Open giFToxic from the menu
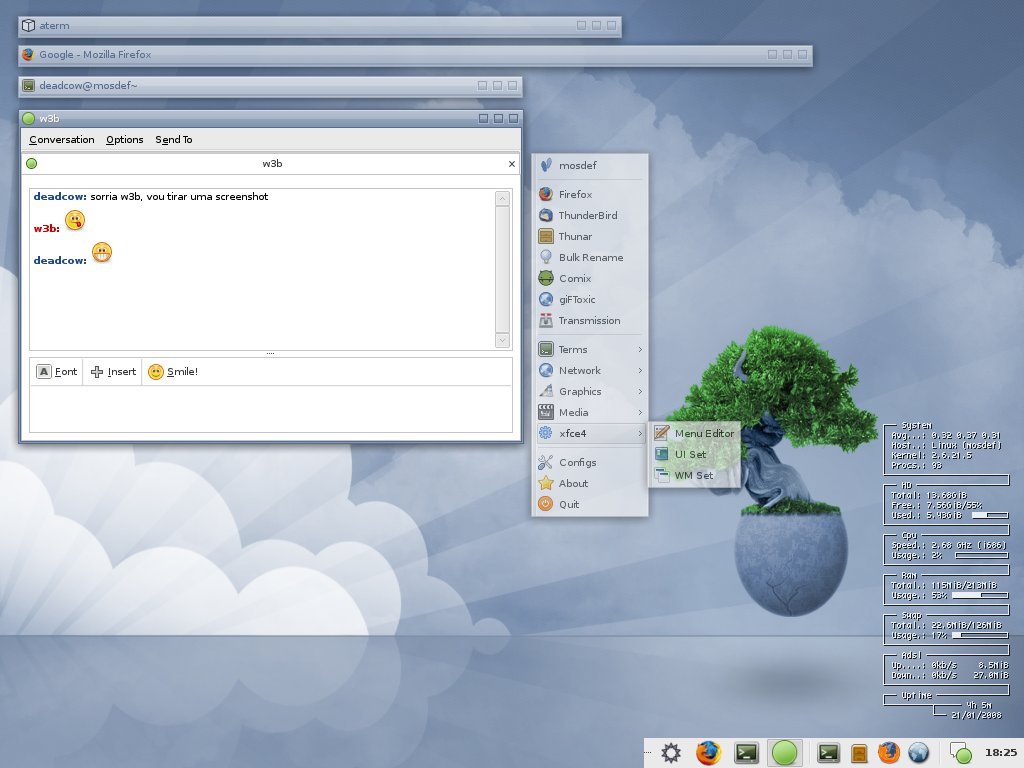The image size is (1024, 768). coord(590,299)
